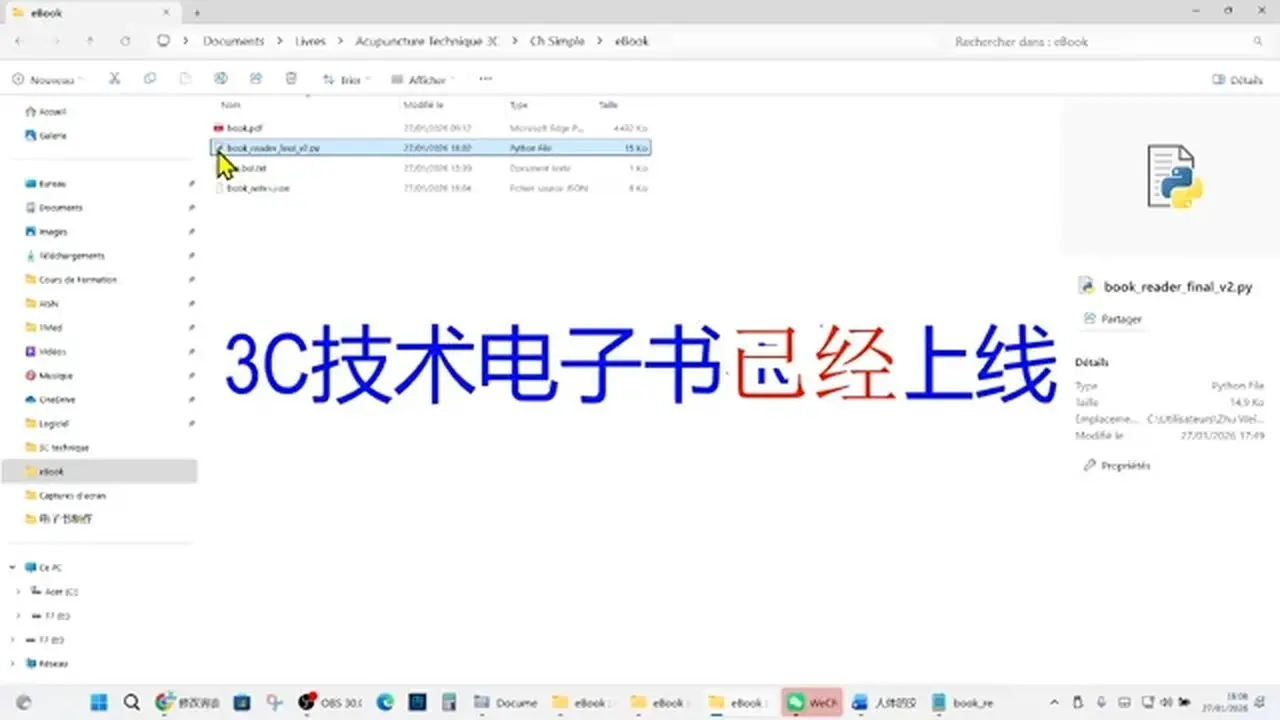Select the Nom column header to sort
This screenshot has height=720, width=1280.
coord(230,104)
